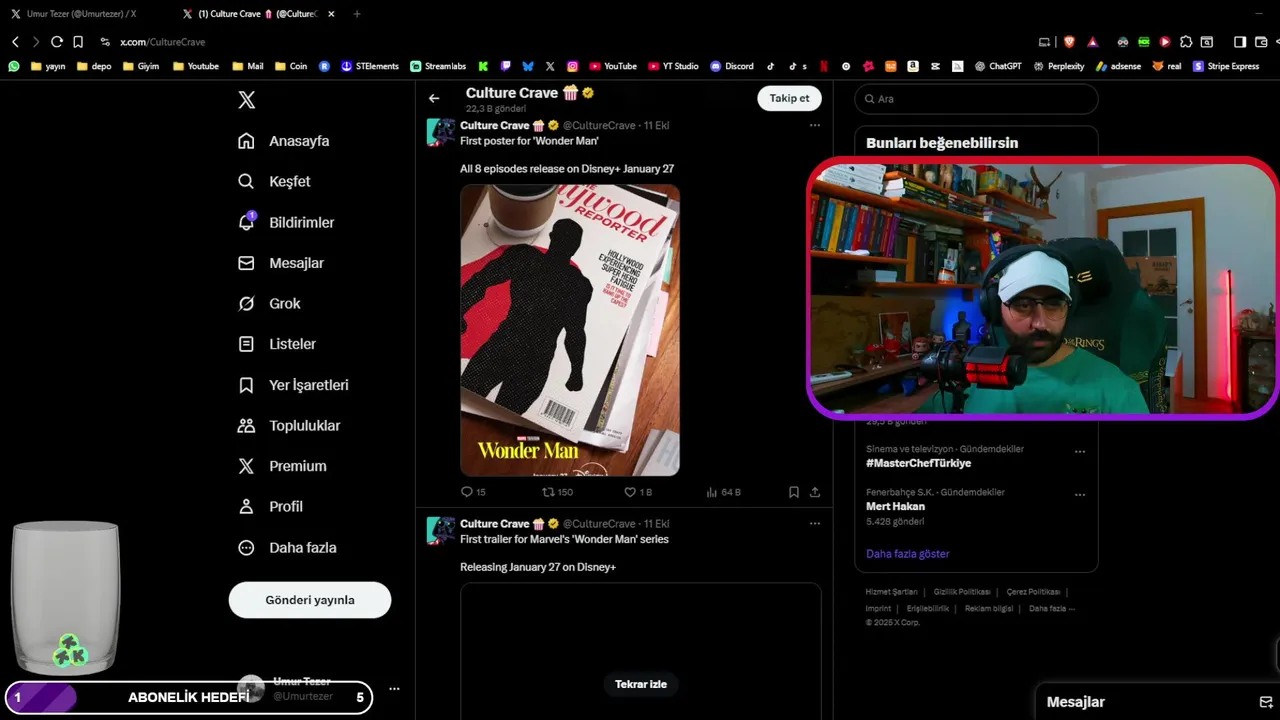Close the Culture Crave browser tab
Screen dimensions: 1280x720
pyautogui.click(x=331, y=14)
